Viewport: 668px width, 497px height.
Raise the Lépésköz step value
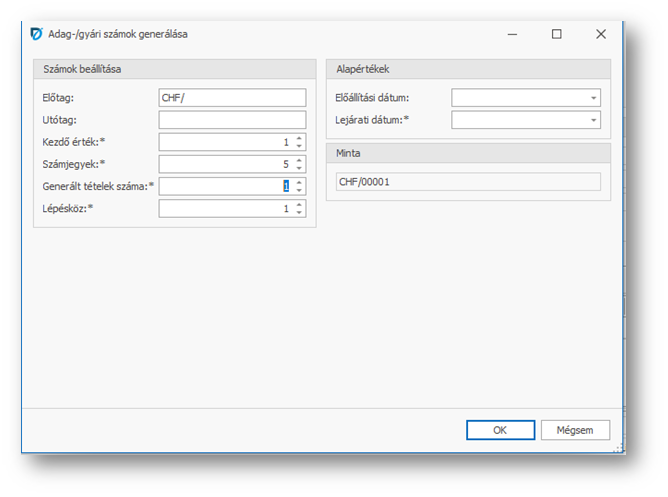tap(299, 204)
